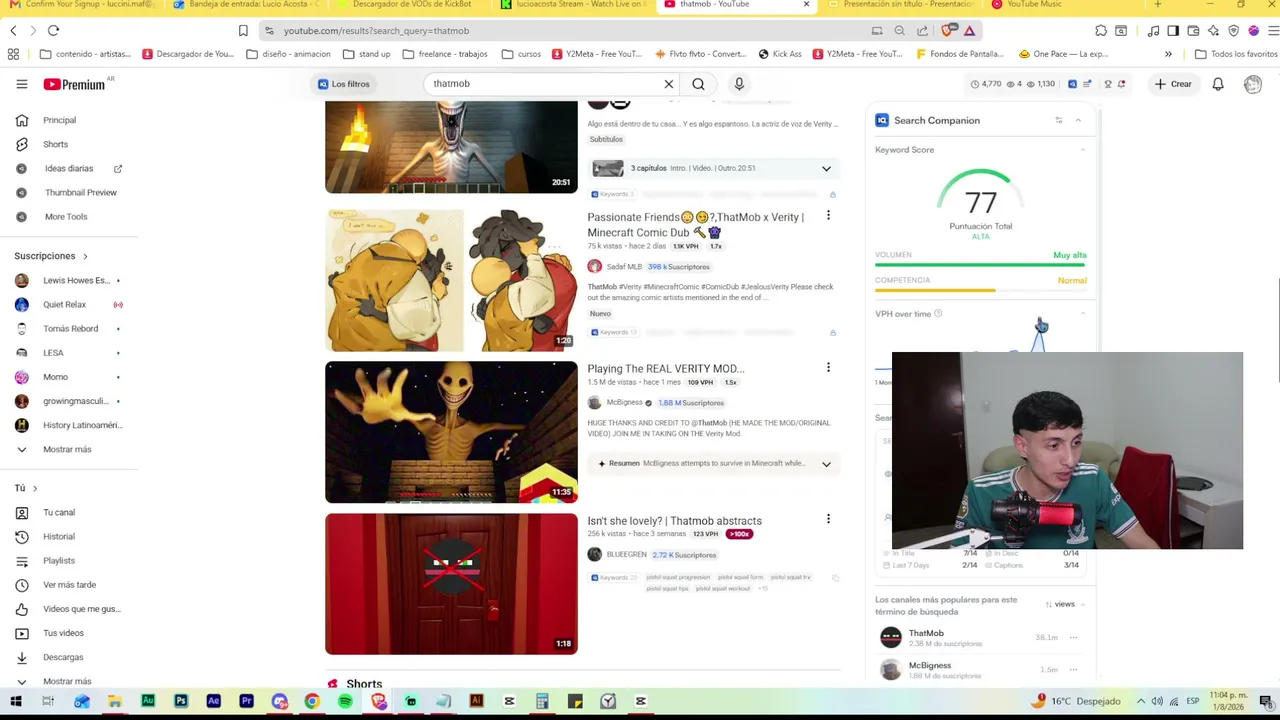This screenshot has height=720, width=1280.
Task: Open Spotify from the taskbar
Action: 345,701
